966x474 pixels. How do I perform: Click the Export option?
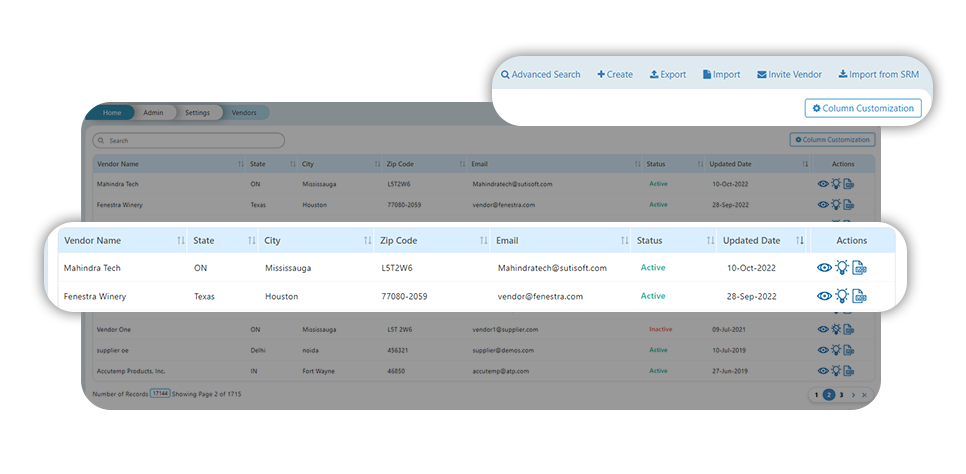(668, 75)
